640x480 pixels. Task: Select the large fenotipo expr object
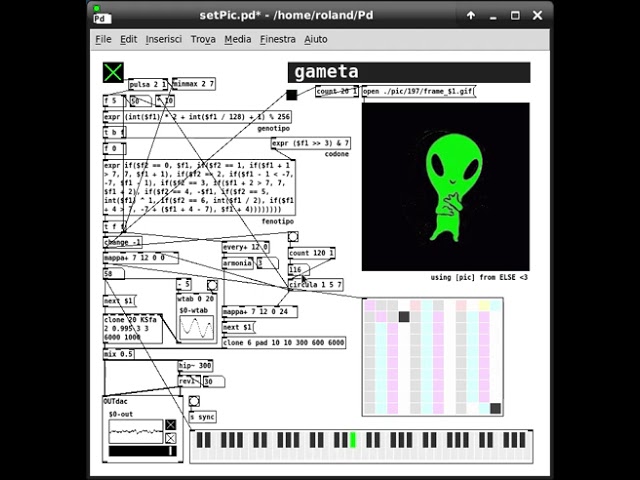click(199, 188)
